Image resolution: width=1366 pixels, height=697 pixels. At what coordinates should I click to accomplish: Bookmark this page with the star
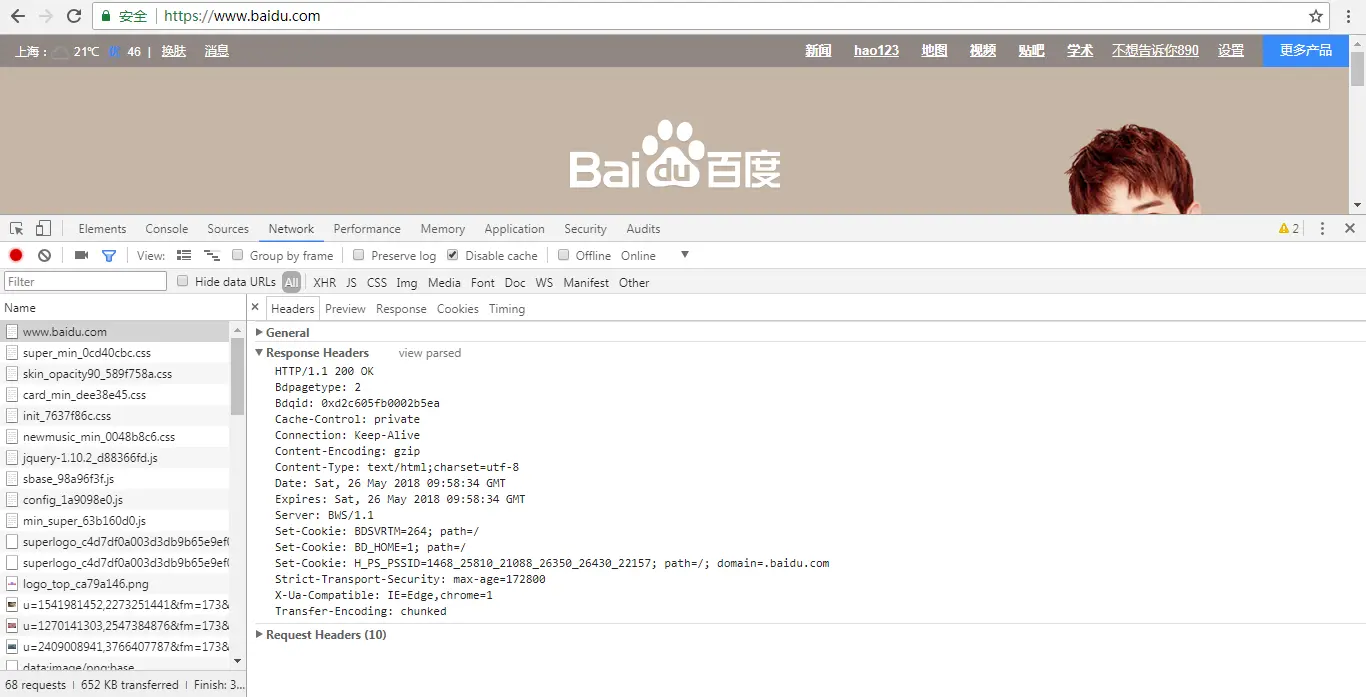click(1316, 16)
